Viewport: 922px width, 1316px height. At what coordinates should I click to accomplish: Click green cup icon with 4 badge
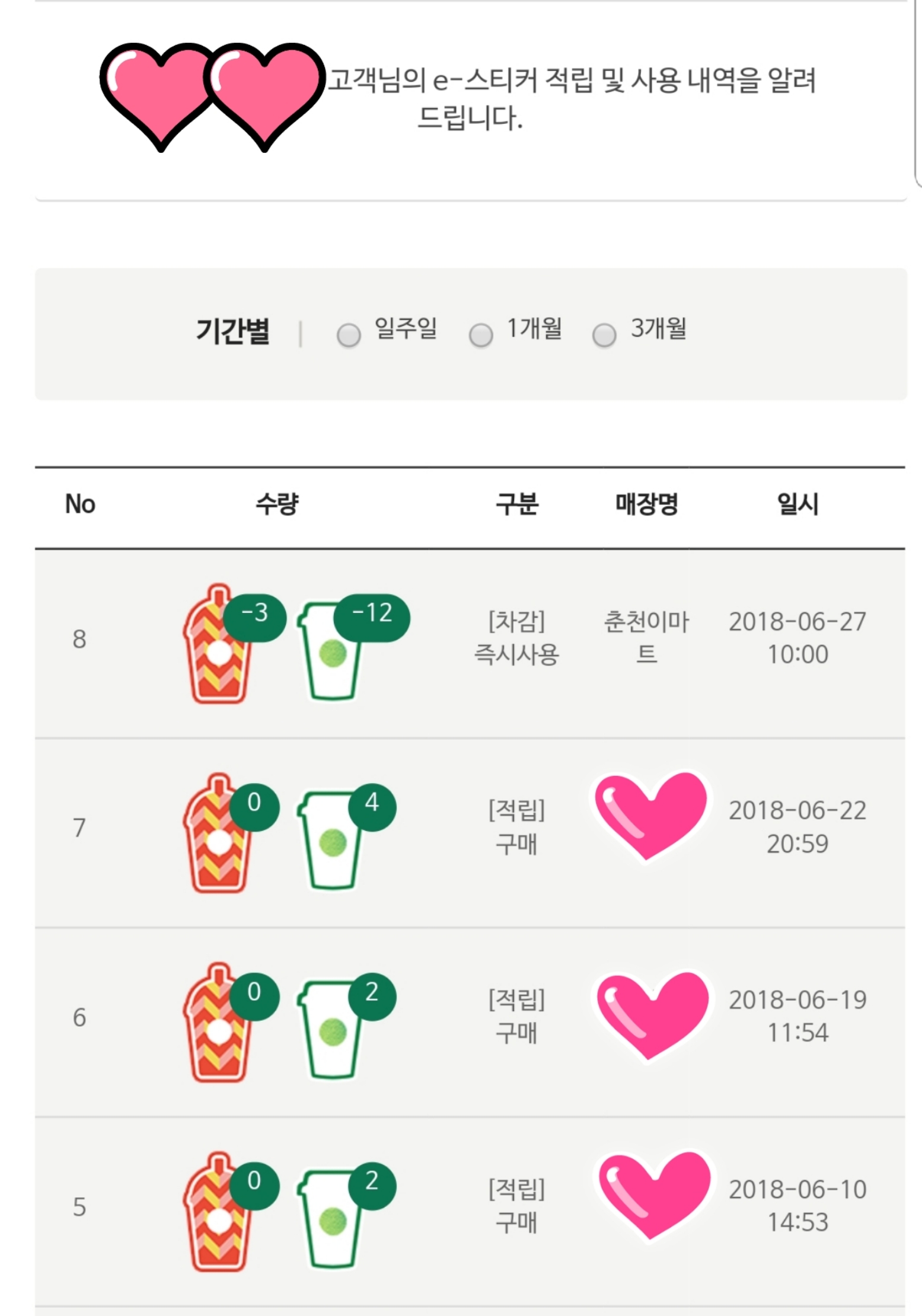[x=331, y=839]
